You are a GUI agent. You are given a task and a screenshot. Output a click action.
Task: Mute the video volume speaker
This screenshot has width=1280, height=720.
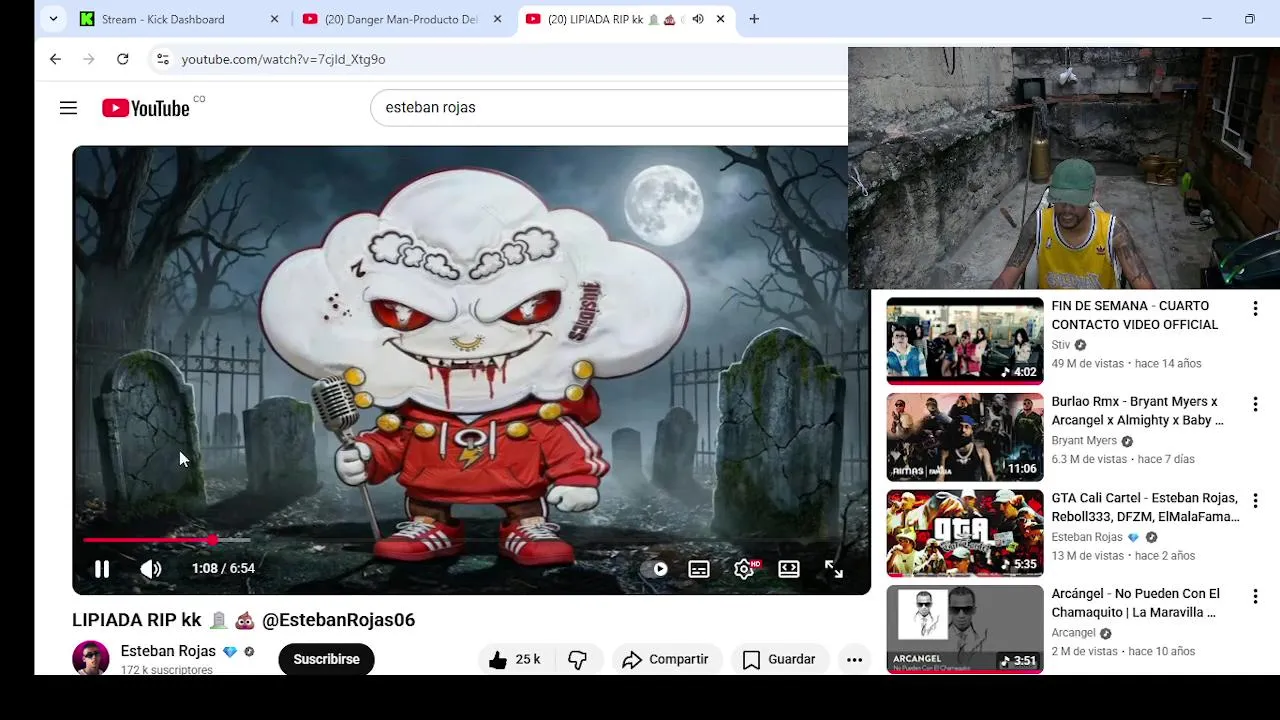(x=151, y=569)
